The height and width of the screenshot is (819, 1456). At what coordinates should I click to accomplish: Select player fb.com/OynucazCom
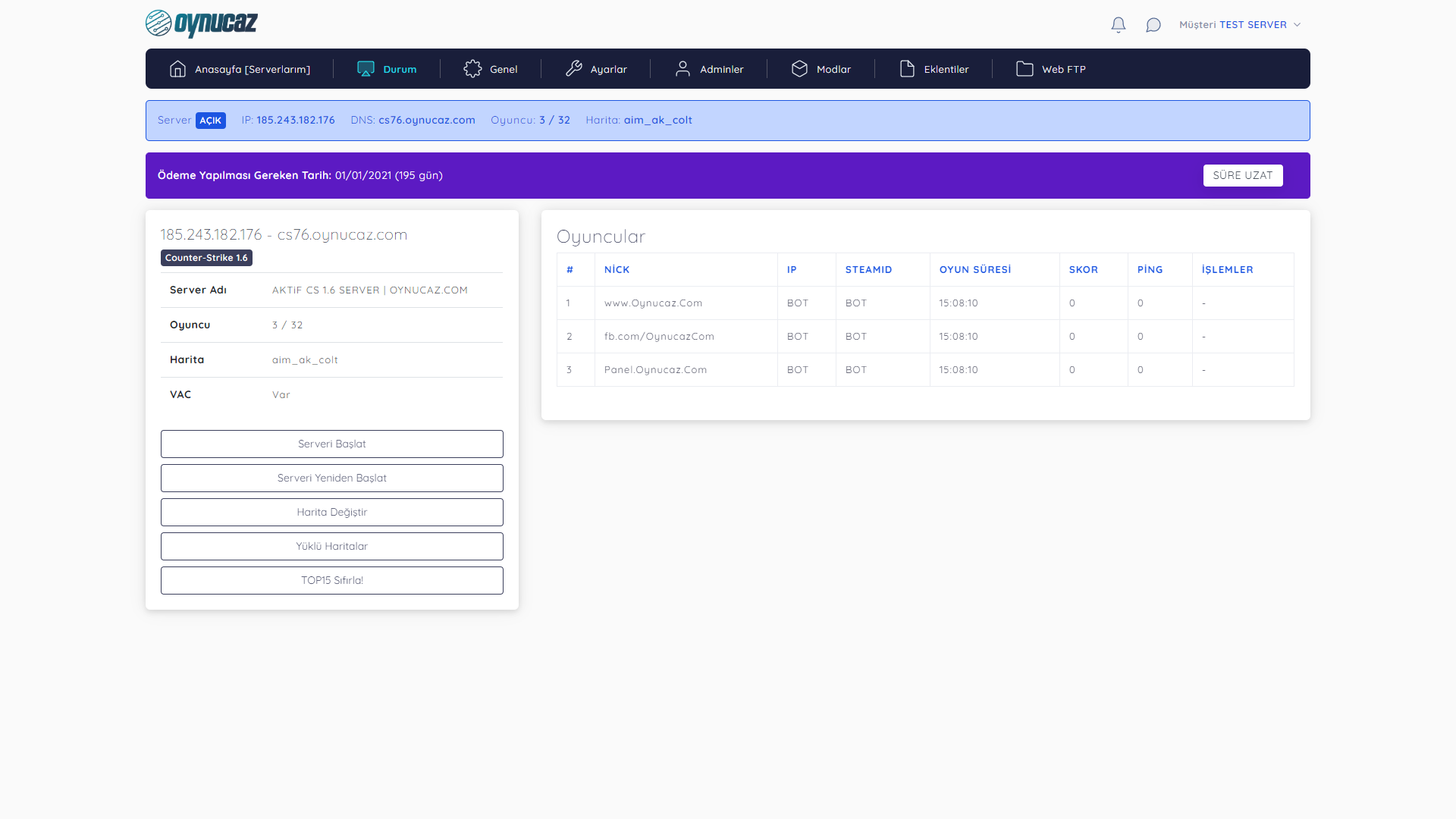(x=659, y=336)
